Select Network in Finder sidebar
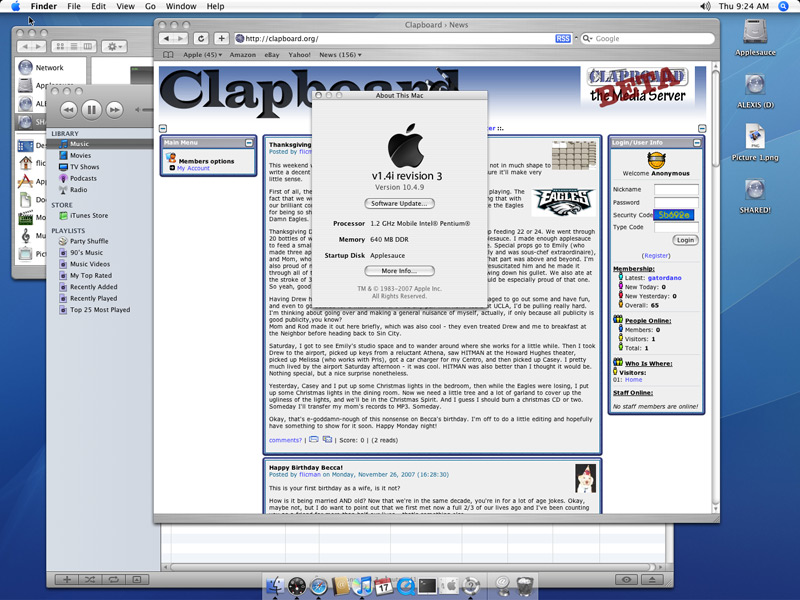800x600 pixels. 49,67
